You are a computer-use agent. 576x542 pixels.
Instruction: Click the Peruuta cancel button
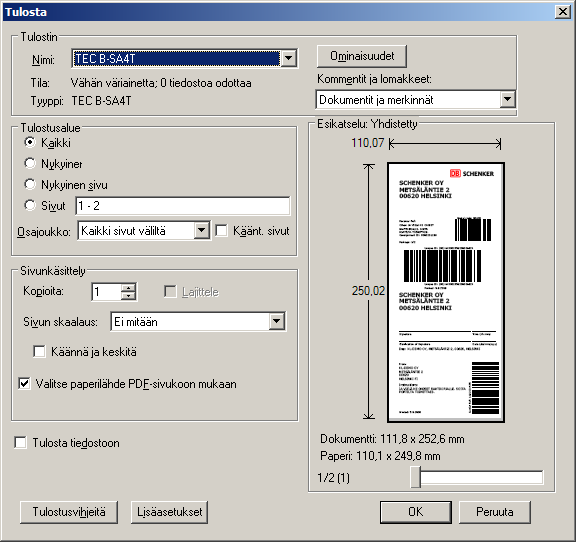(x=494, y=512)
